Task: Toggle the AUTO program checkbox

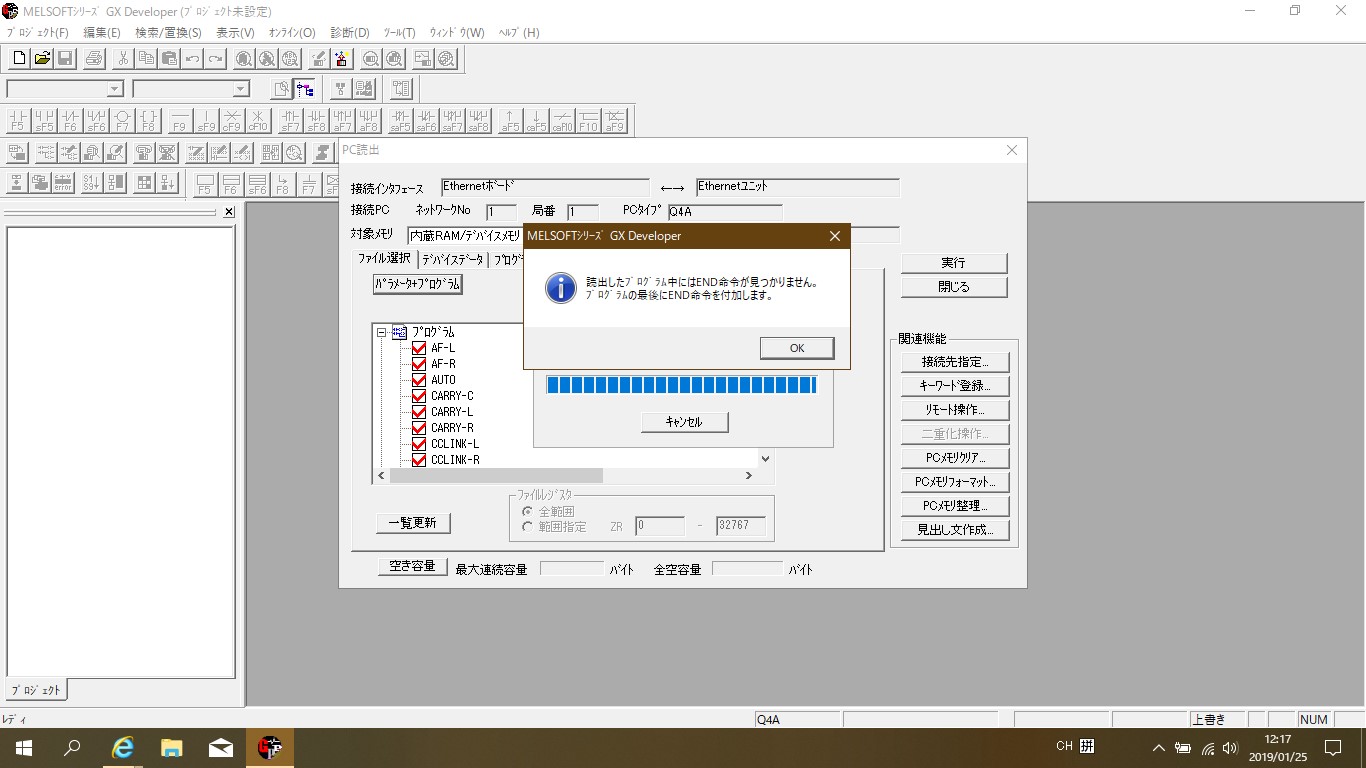Action: (419, 380)
